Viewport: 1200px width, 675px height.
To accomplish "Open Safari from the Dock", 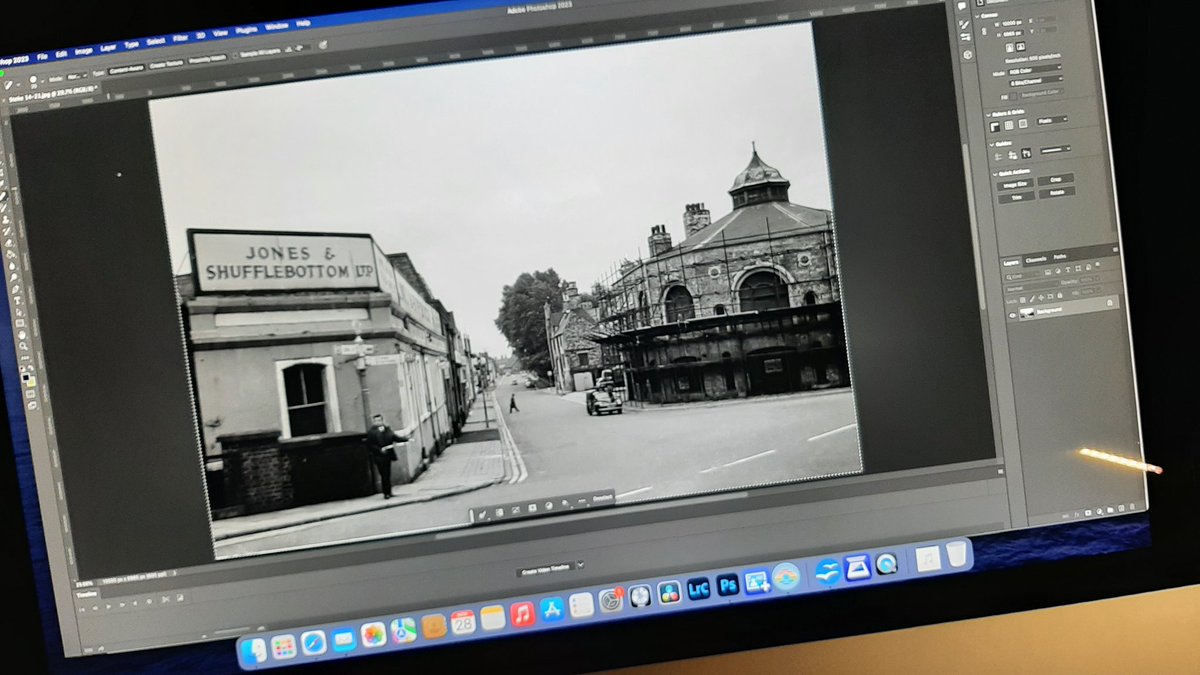I will click(x=313, y=642).
